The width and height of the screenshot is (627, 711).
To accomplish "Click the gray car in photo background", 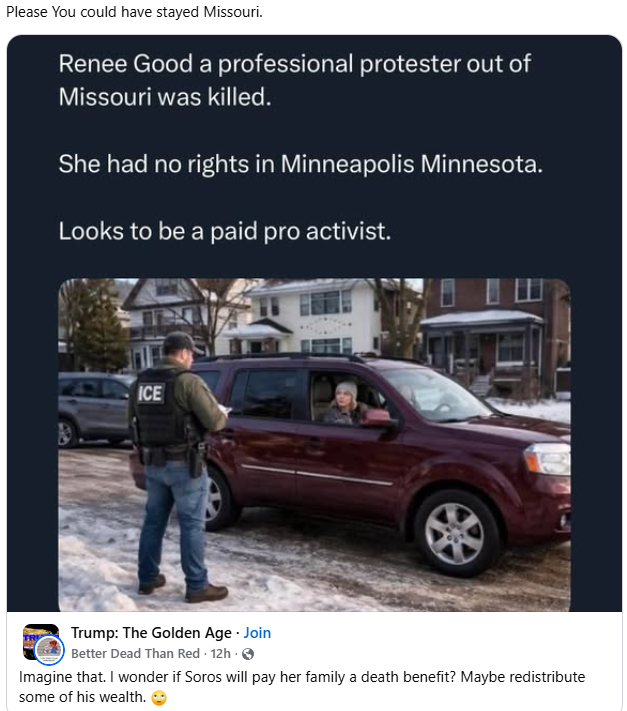I will [x=95, y=408].
